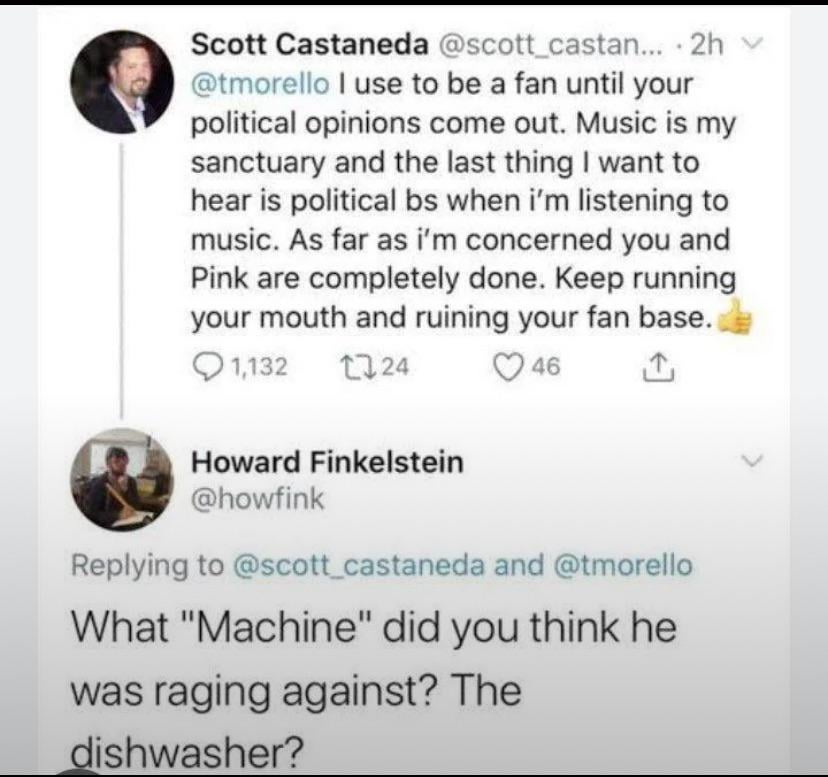Image resolution: width=828 pixels, height=777 pixels.
Task: Open the @howfink handle
Action: (257, 497)
